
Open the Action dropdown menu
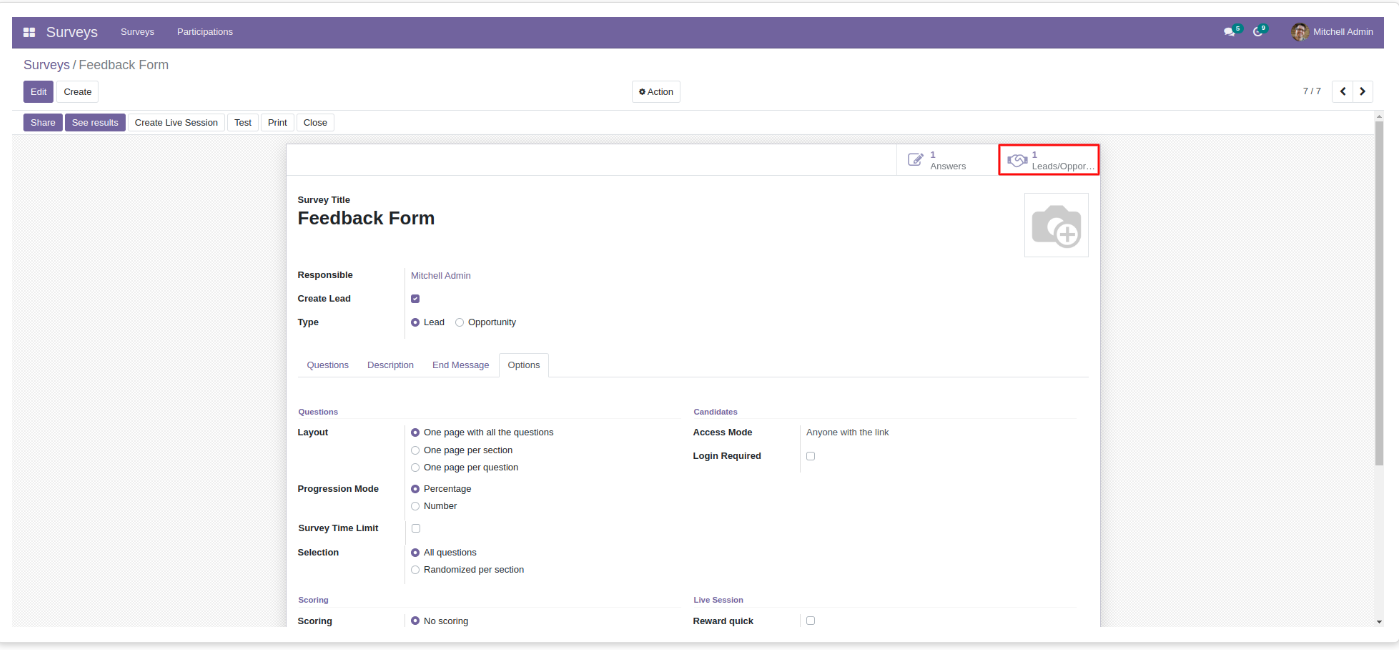click(x=656, y=92)
